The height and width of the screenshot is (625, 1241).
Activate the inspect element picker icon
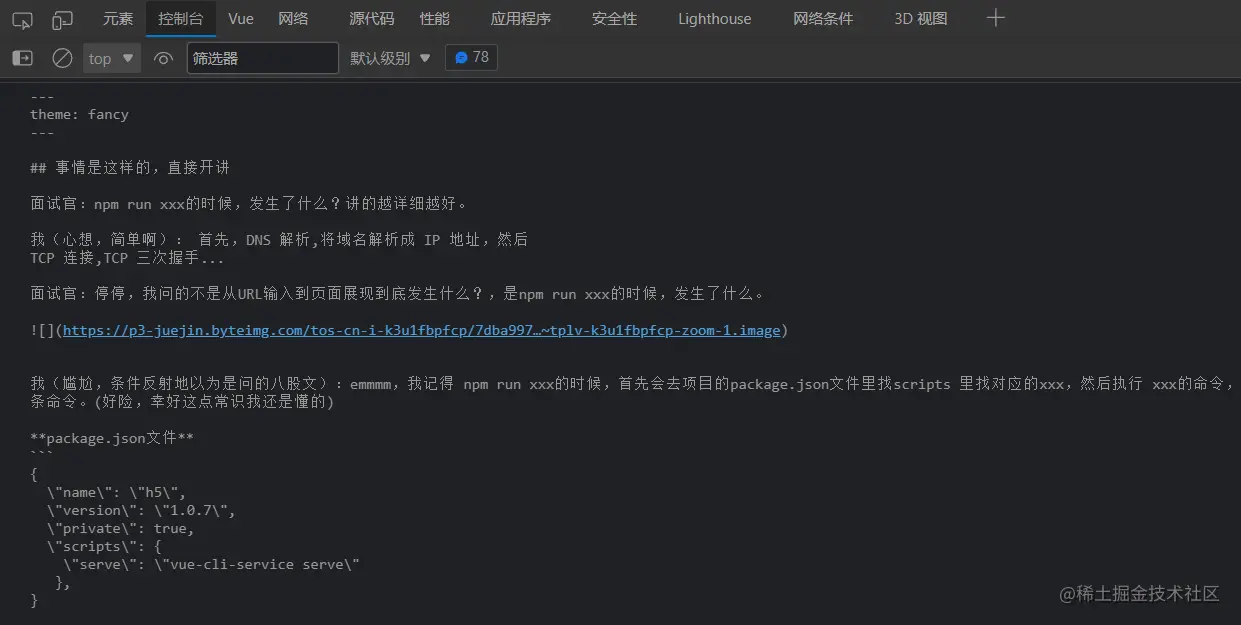coord(22,19)
